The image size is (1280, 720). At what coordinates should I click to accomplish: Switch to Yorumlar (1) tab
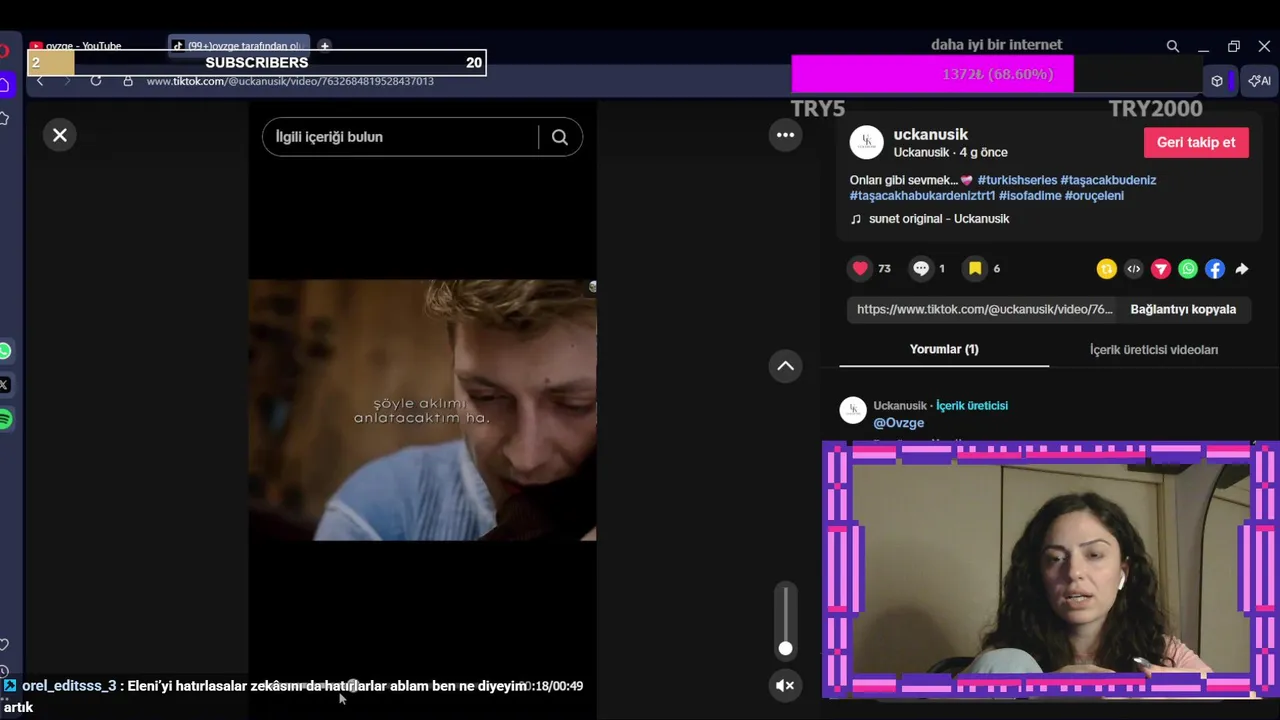(944, 349)
